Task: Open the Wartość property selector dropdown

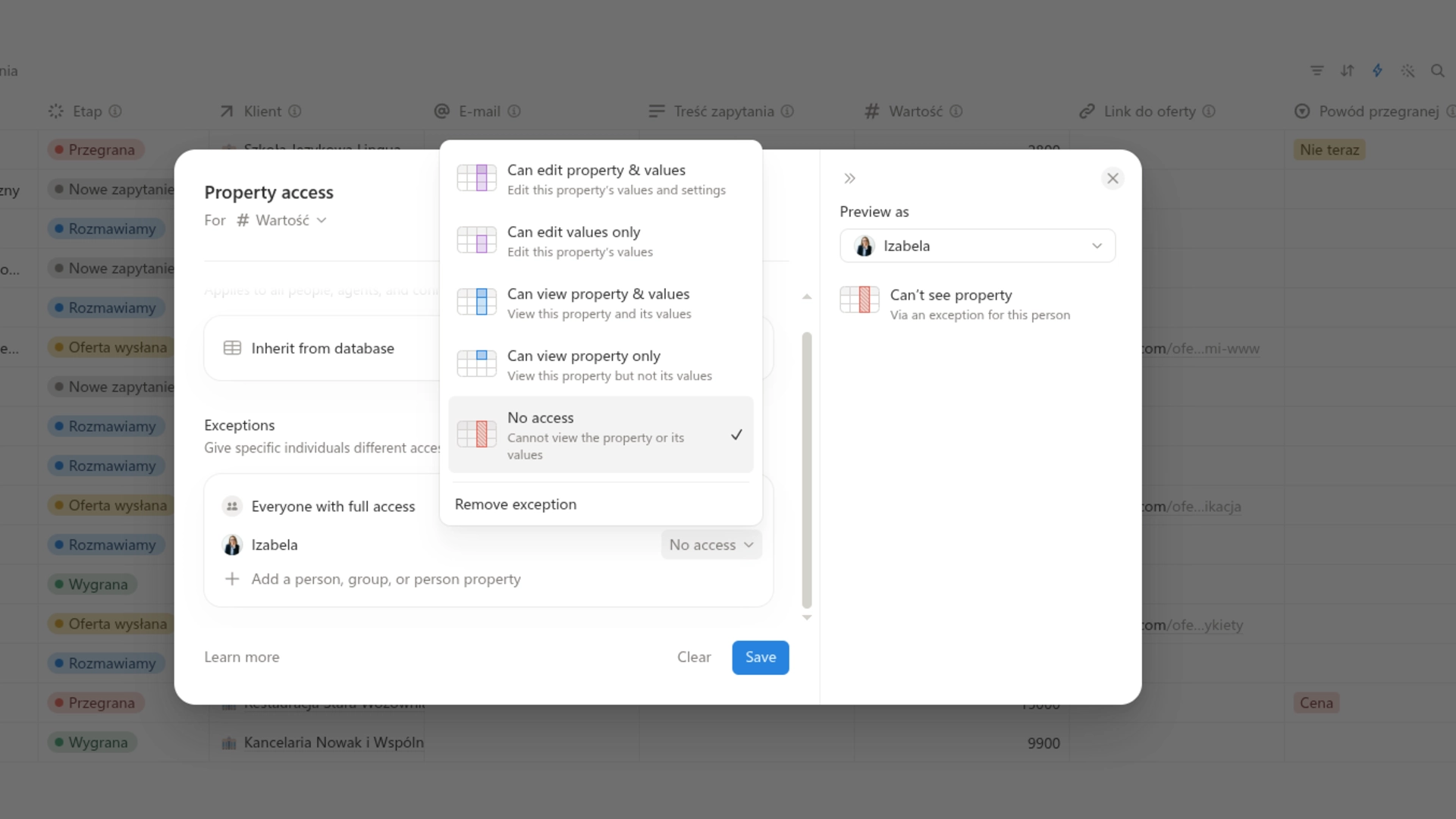Action: click(281, 220)
